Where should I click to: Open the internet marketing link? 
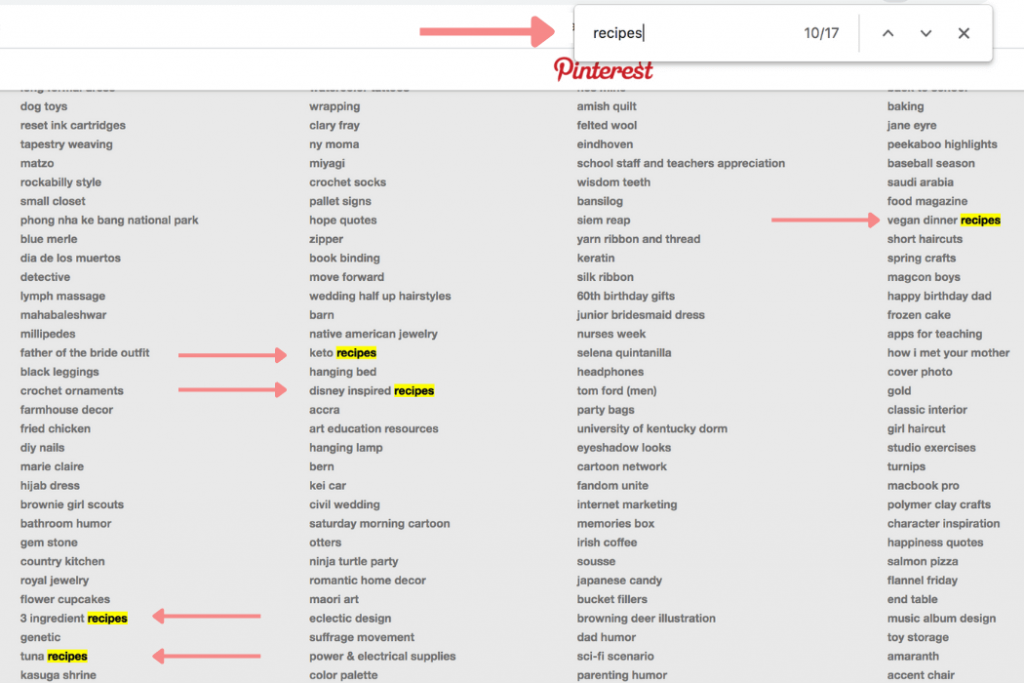627,504
